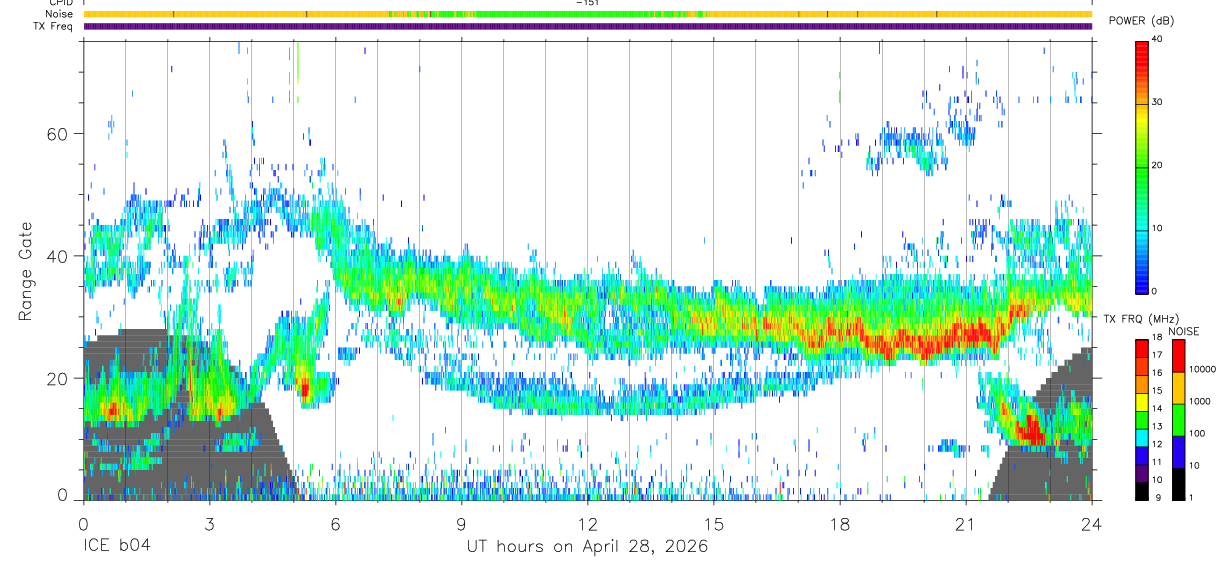Click the 3 hour tick on UT axis
1228x567 pixels.
tap(209, 523)
